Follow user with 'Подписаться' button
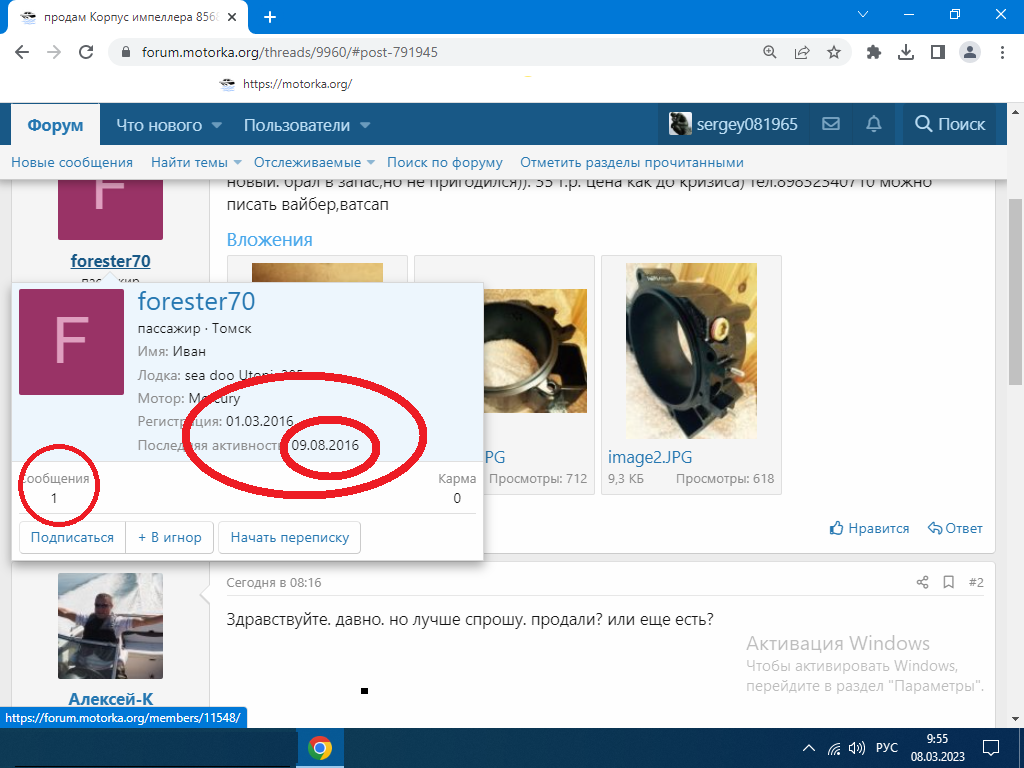Image resolution: width=1024 pixels, height=768 pixels. pos(72,537)
